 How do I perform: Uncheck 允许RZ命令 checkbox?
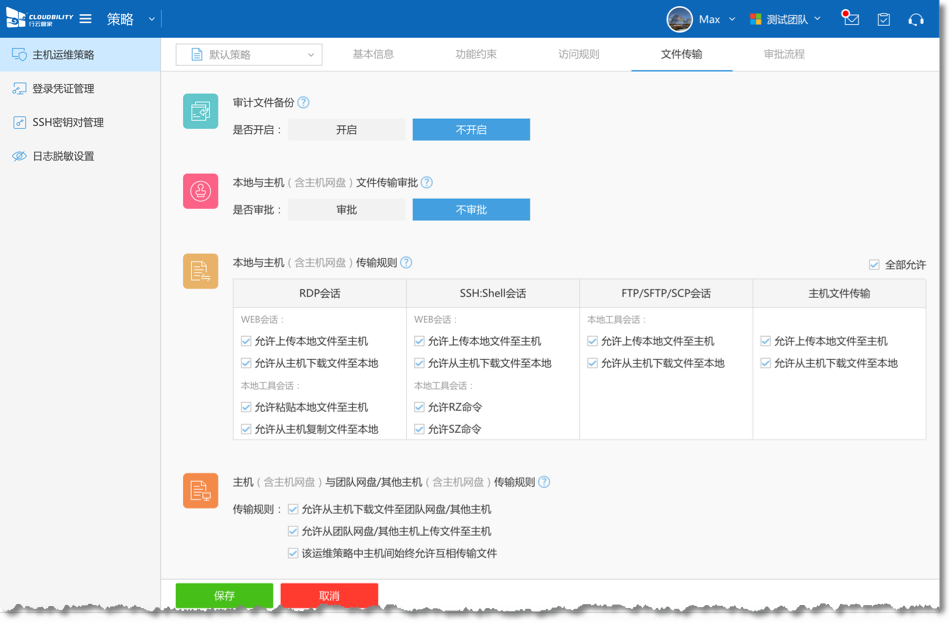coord(420,407)
